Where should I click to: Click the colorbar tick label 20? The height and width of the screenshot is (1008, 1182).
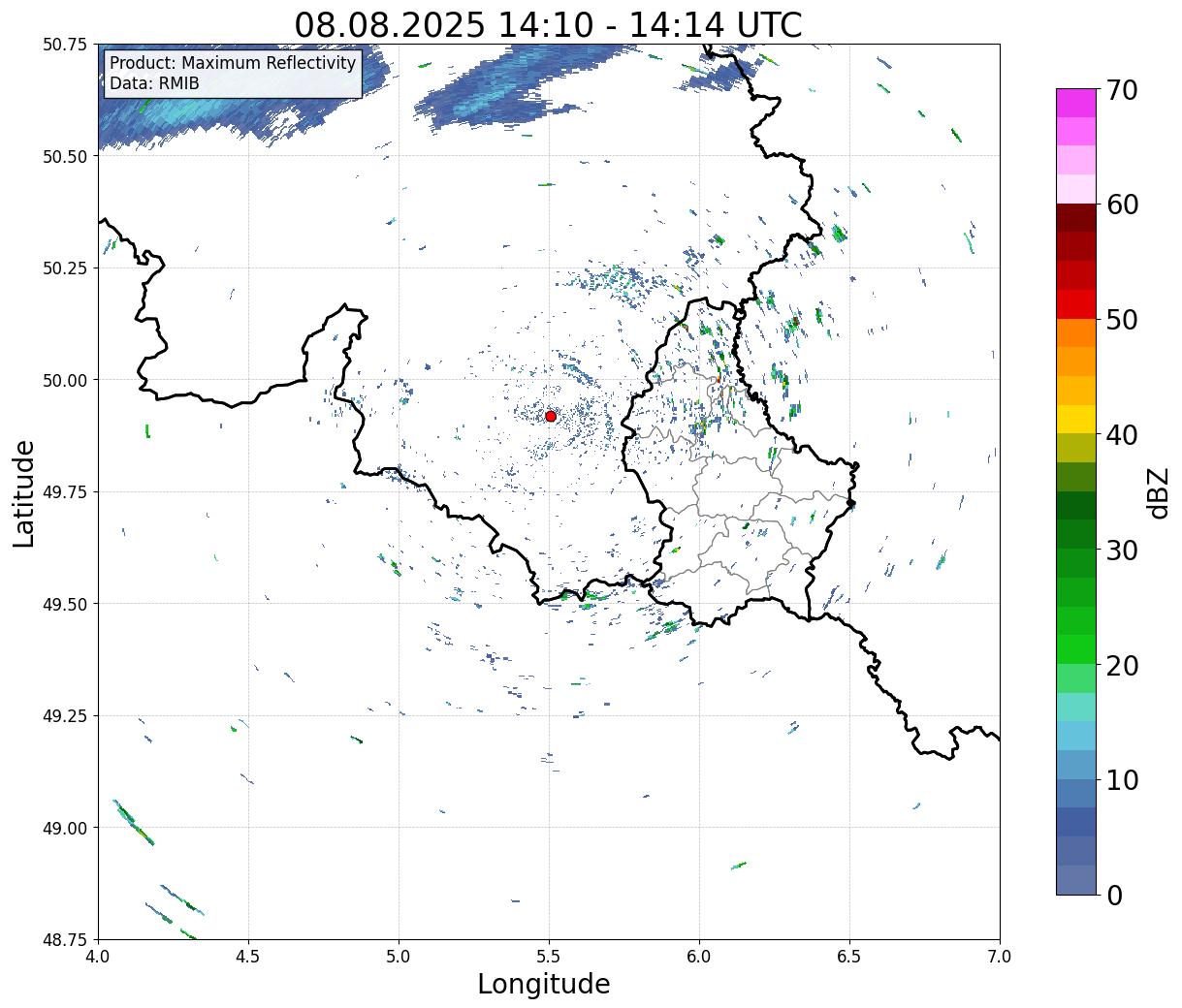[1122, 666]
